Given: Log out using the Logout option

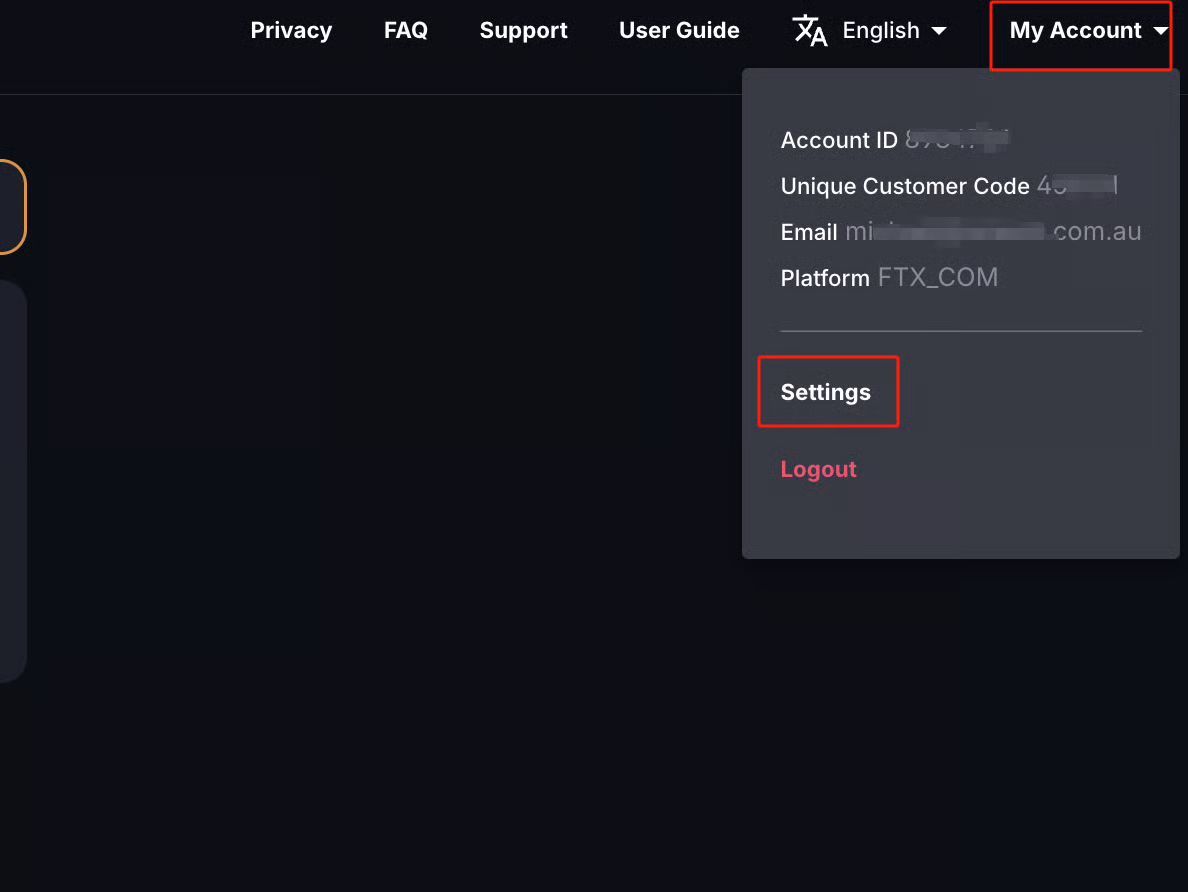Looking at the screenshot, I should coord(818,469).
